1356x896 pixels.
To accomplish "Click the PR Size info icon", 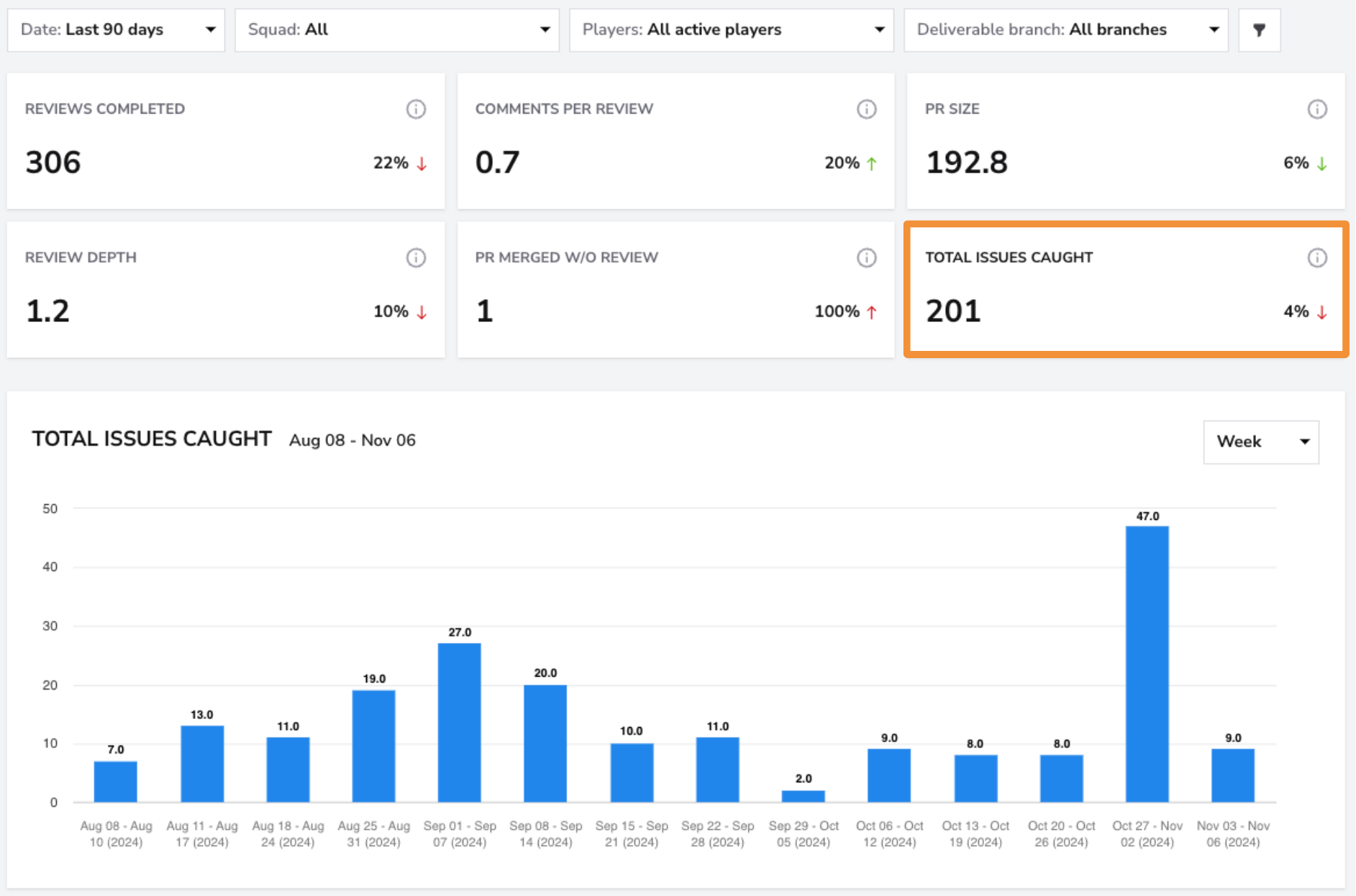I will click(1316, 109).
